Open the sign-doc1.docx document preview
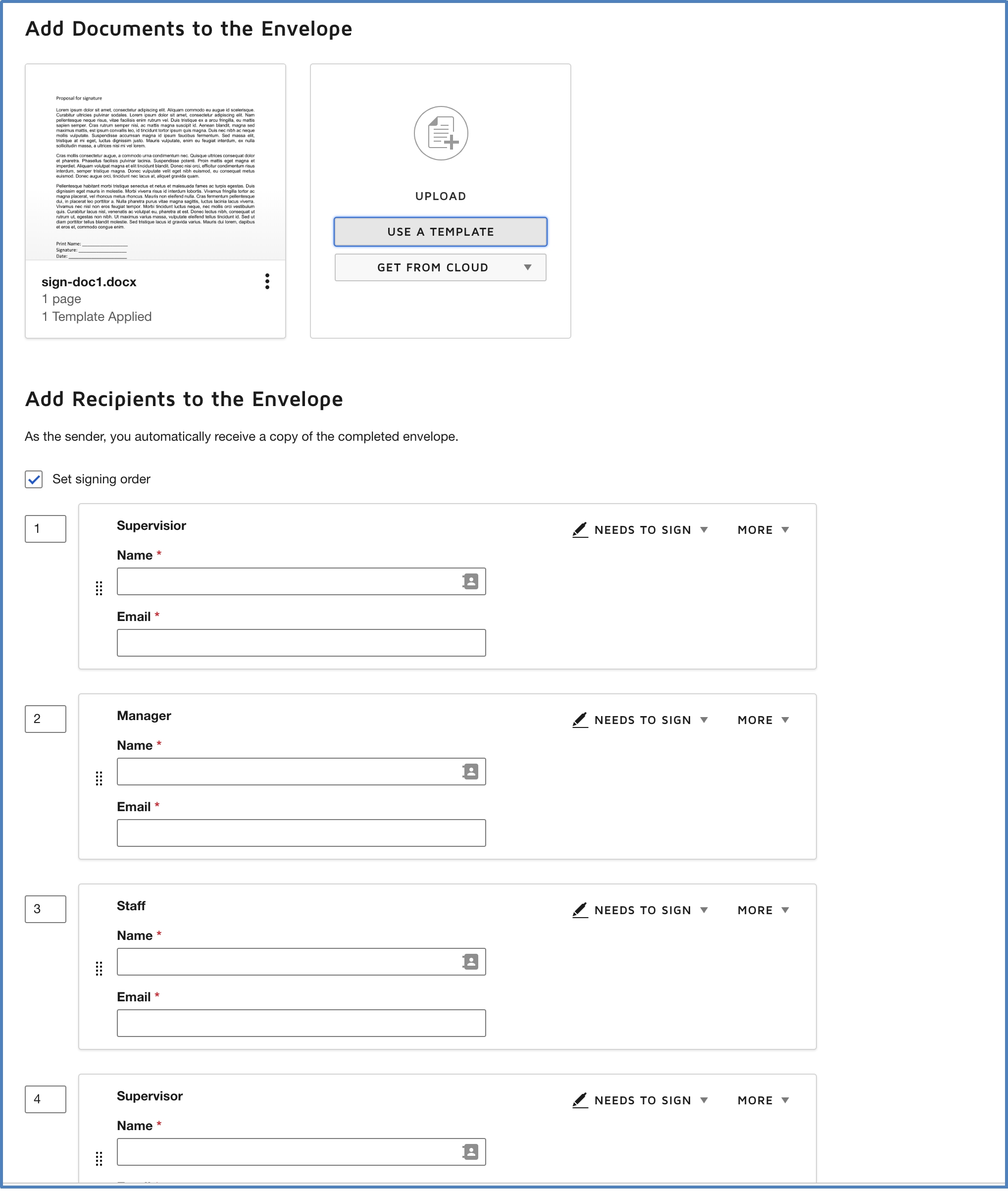Screen dimensions: 1008x1191 pos(155,162)
